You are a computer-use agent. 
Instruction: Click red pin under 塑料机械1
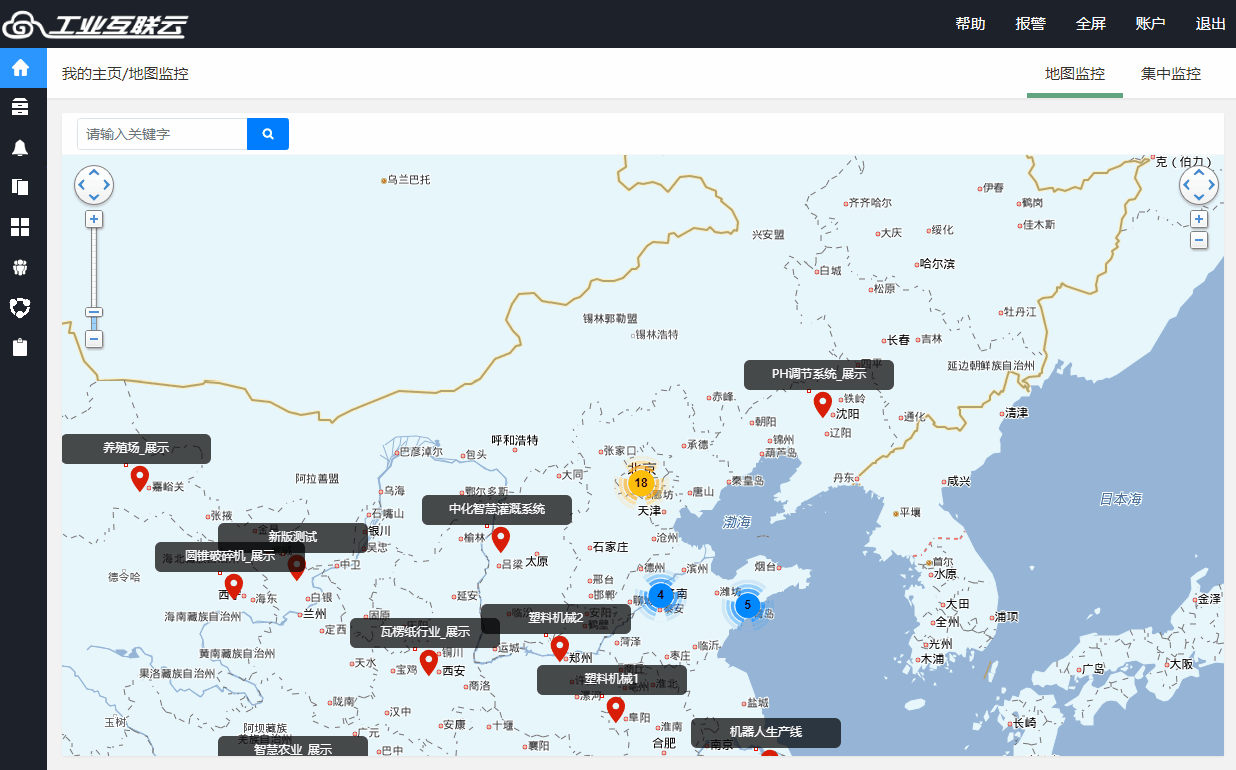tap(616, 709)
